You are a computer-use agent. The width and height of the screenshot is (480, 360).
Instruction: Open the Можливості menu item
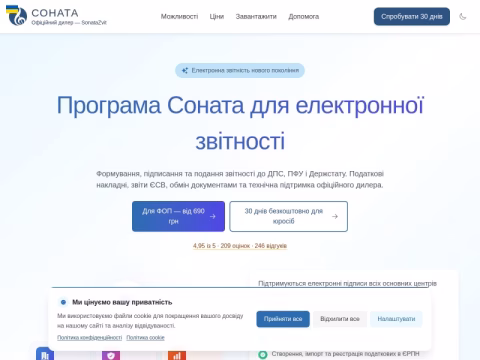(179, 16)
